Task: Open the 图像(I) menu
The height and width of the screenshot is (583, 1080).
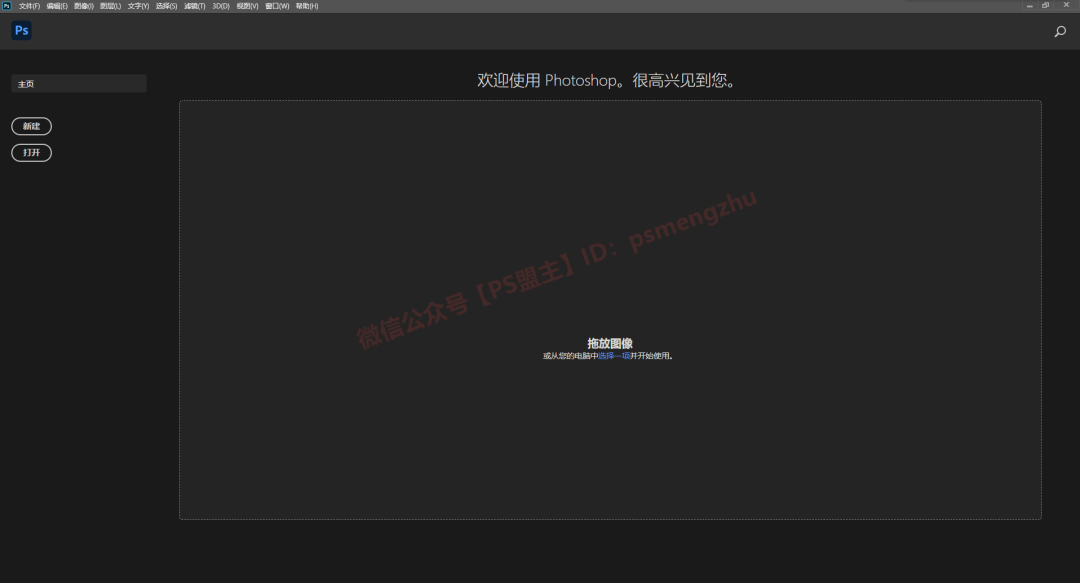Action: (x=84, y=6)
